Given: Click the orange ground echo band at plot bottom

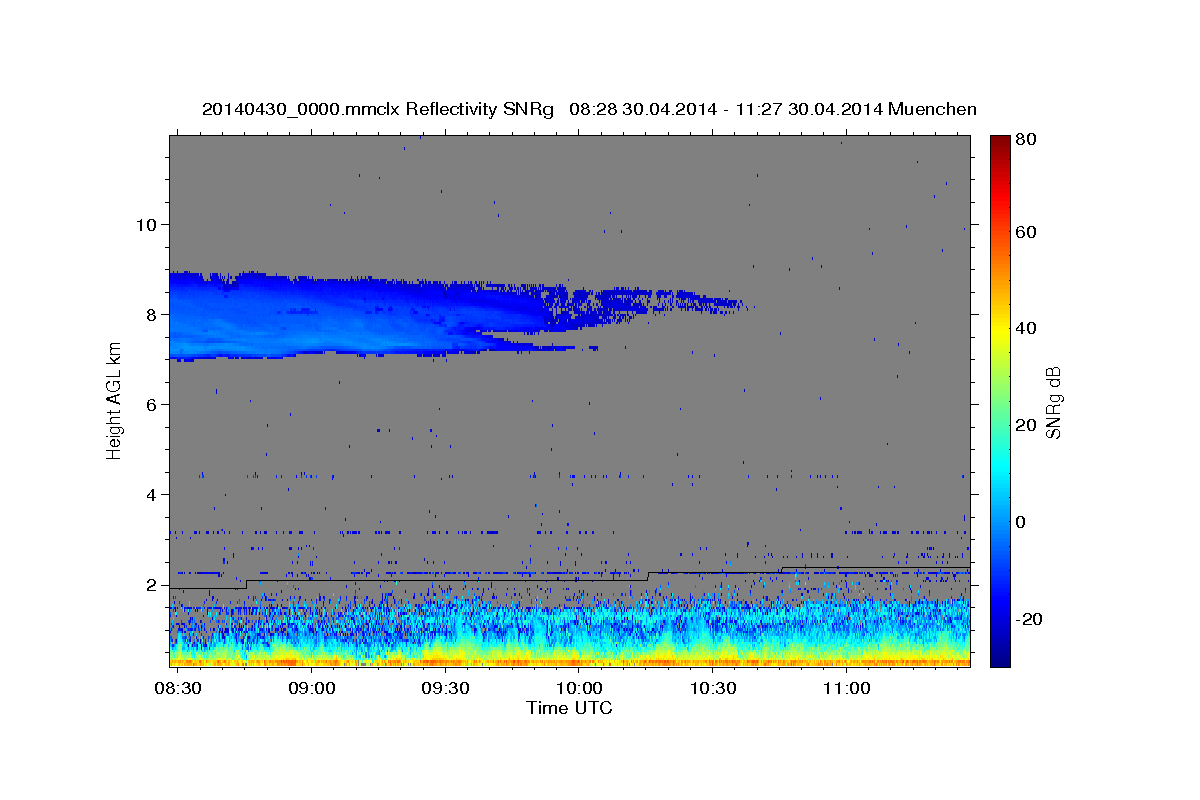Looking at the screenshot, I should 570,661.
